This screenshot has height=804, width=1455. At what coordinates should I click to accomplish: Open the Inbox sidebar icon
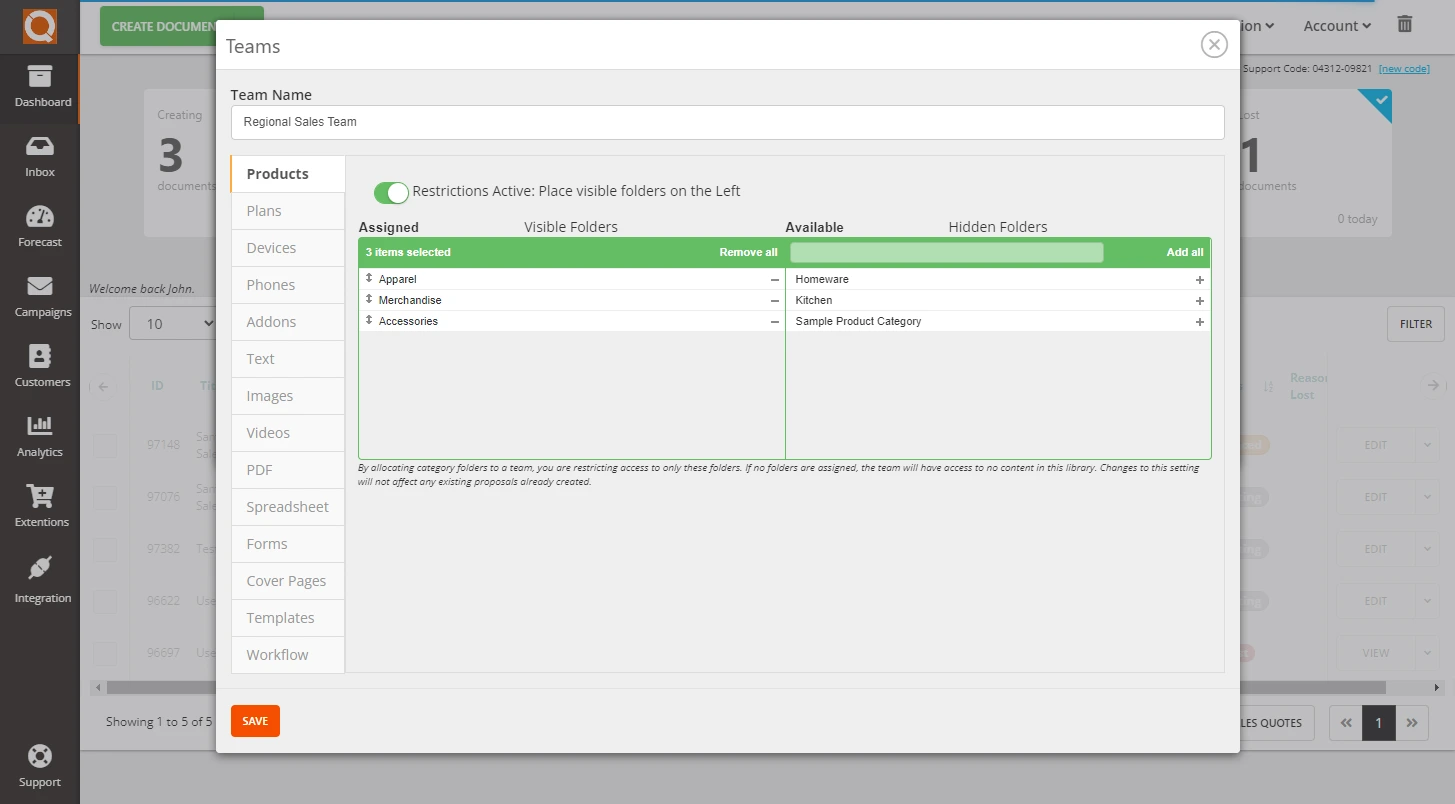click(40, 148)
